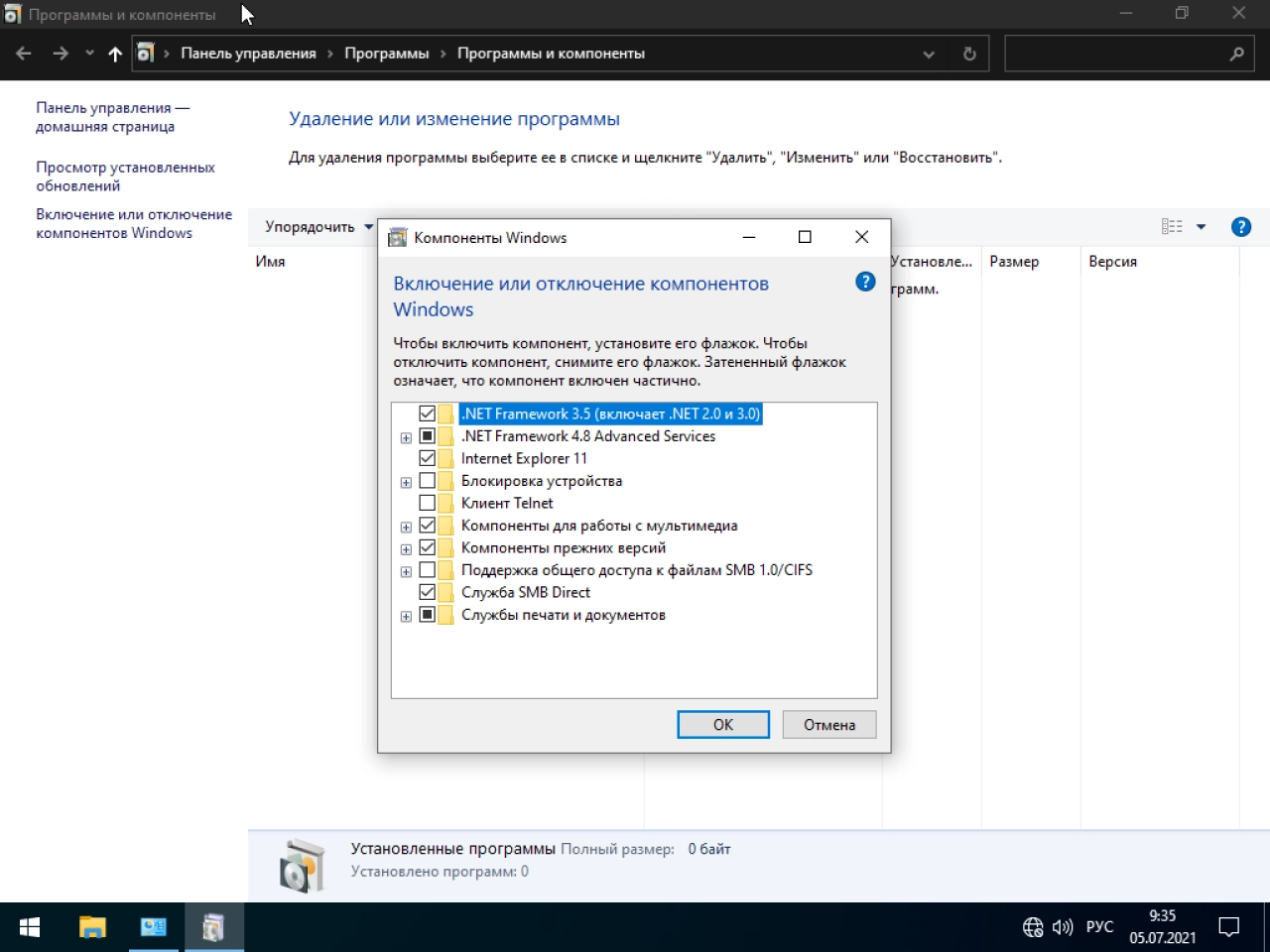Click the help icon in Programs toolbar
Screen dimensions: 1270x952
[1240, 227]
